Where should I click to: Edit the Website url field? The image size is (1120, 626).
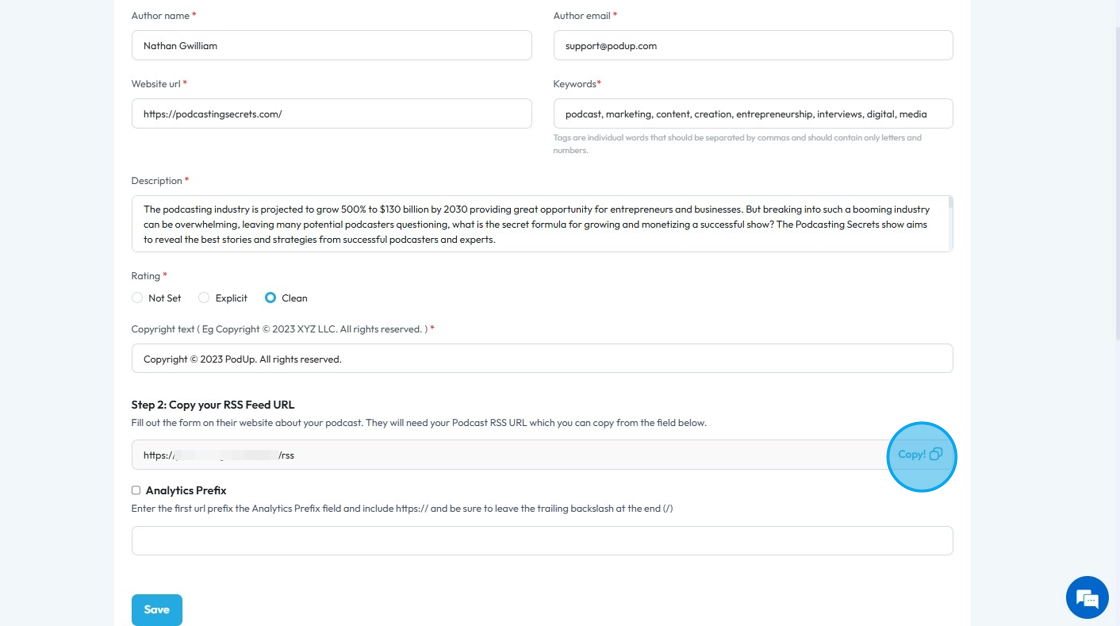tap(331, 114)
